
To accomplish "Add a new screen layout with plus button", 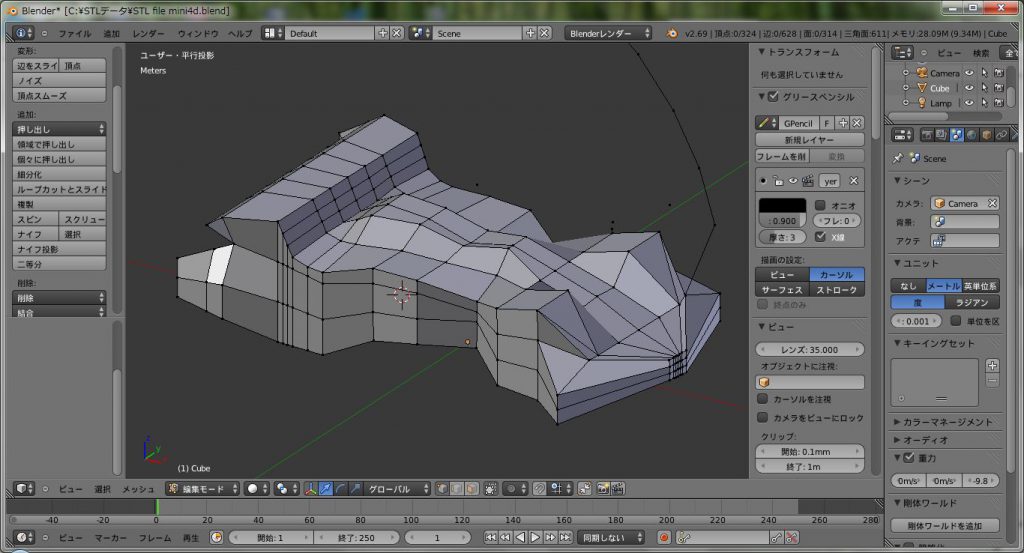I will pyautogui.click(x=383, y=33).
